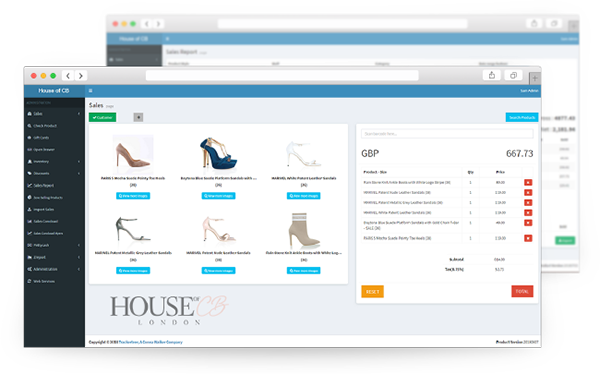Screen dimensions: 600x374
Task: Remove the MARVEL Patent Metallic Grey Sandals row
Action: [528, 203]
